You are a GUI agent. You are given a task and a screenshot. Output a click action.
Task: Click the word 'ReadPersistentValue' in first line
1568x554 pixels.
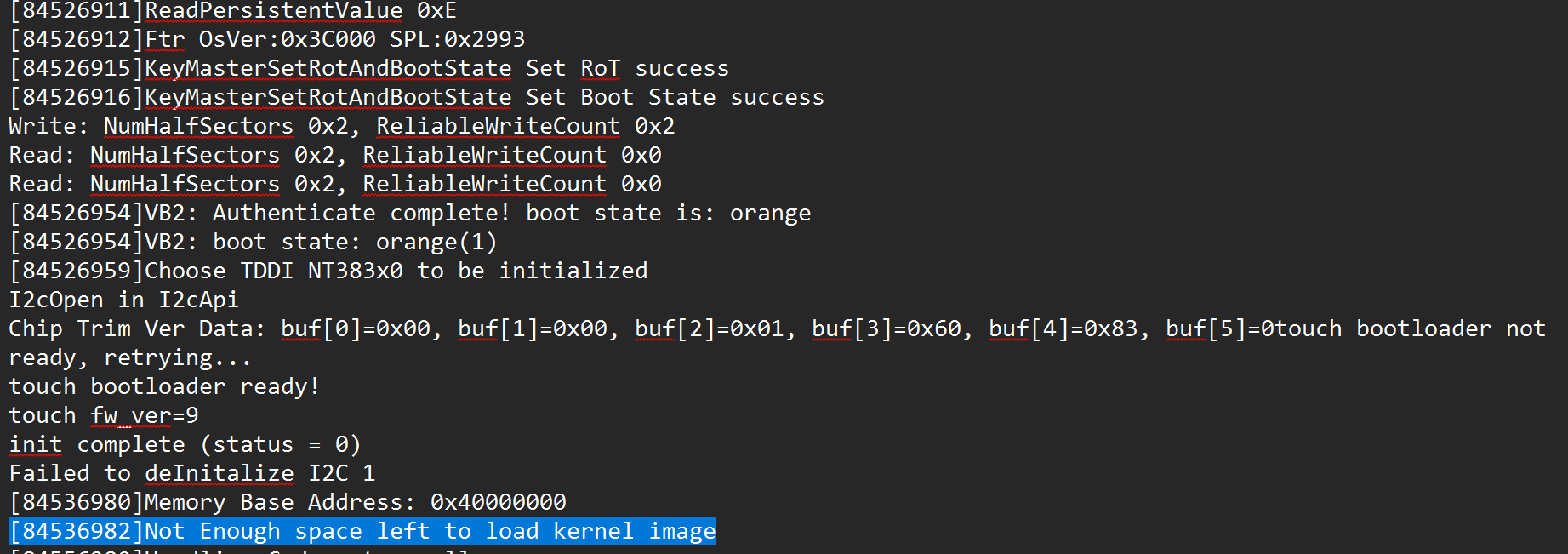pos(274,11)
